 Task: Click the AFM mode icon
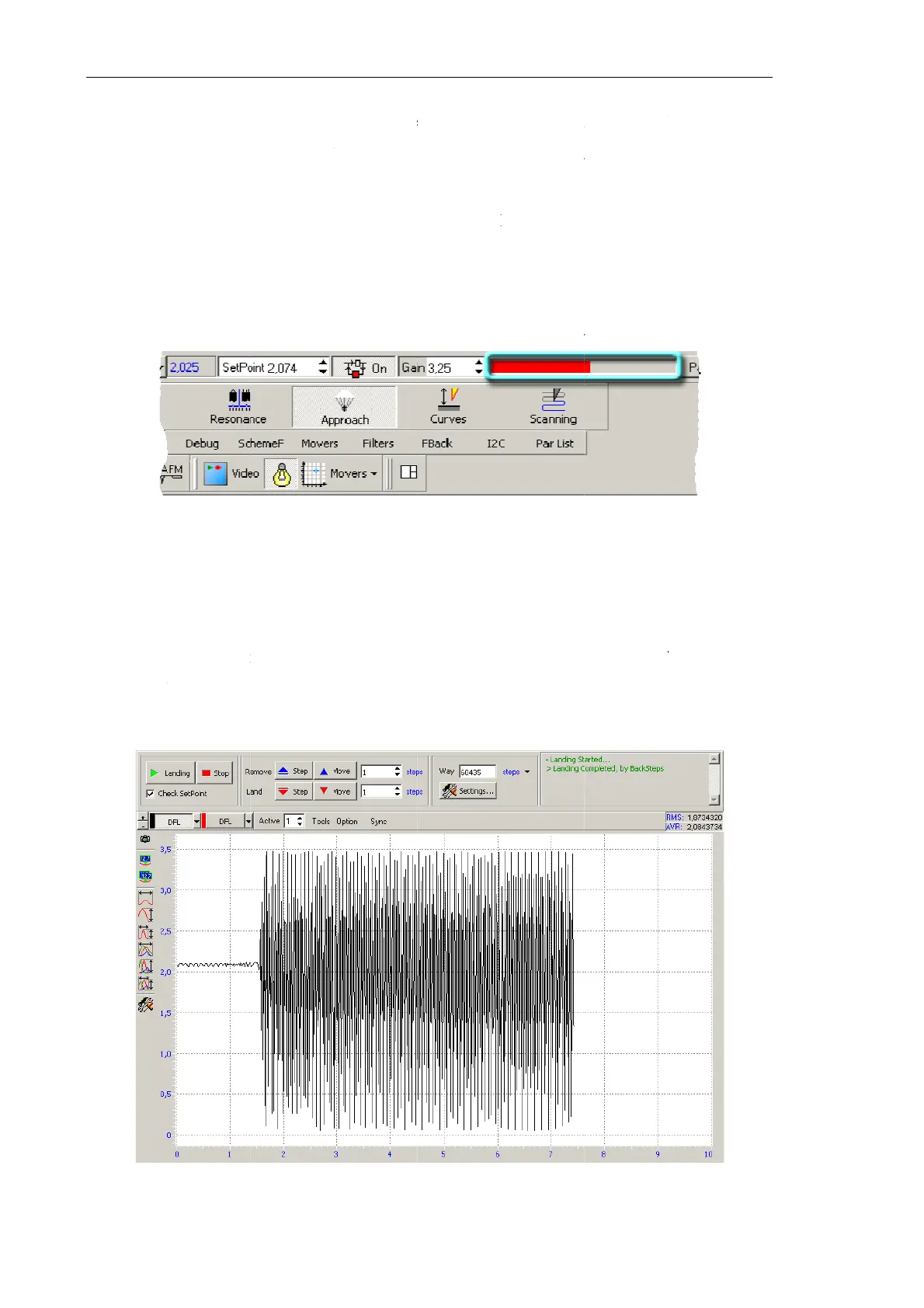172,473
